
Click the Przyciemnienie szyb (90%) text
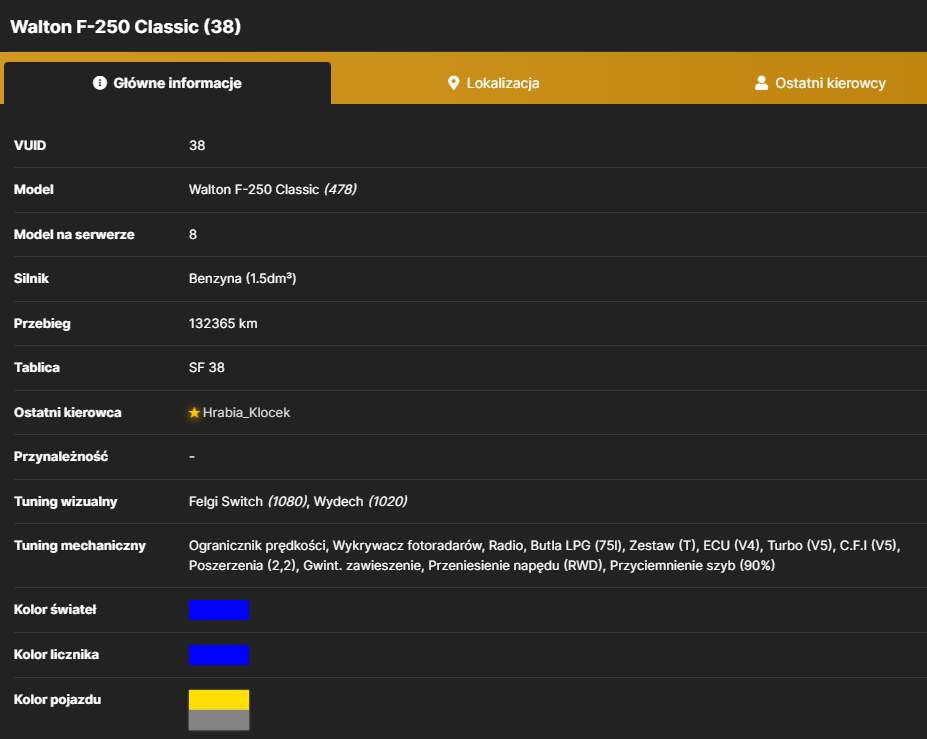[692, 566]
